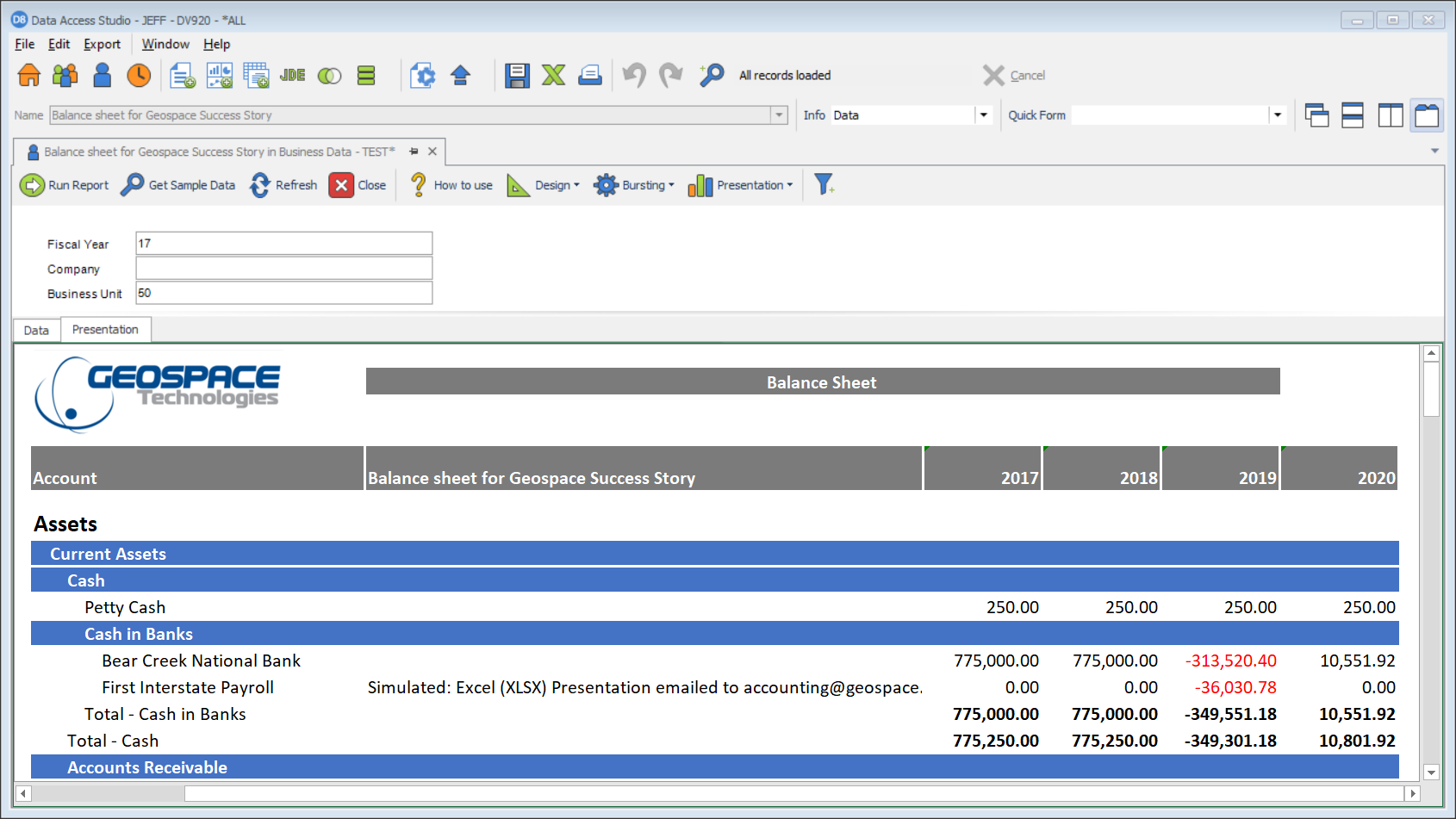
Task: Undo the last action
Action: [635, 75]
